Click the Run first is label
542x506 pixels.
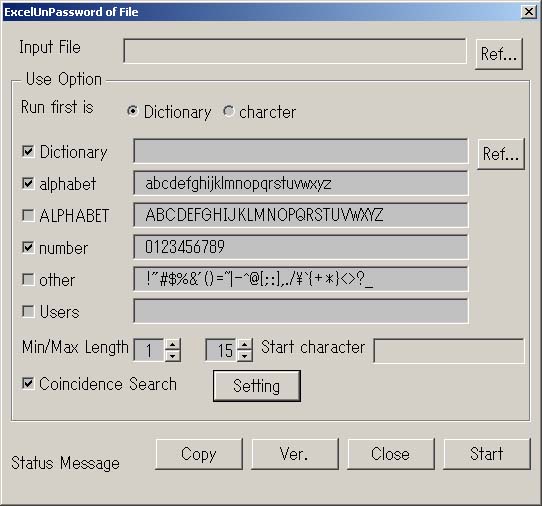pos(57,107)
